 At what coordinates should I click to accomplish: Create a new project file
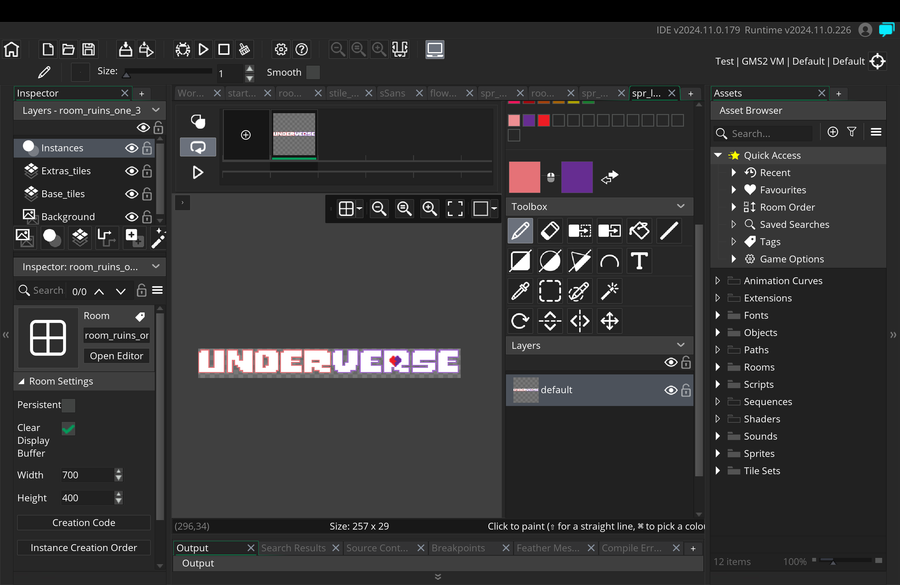(48, 49)
